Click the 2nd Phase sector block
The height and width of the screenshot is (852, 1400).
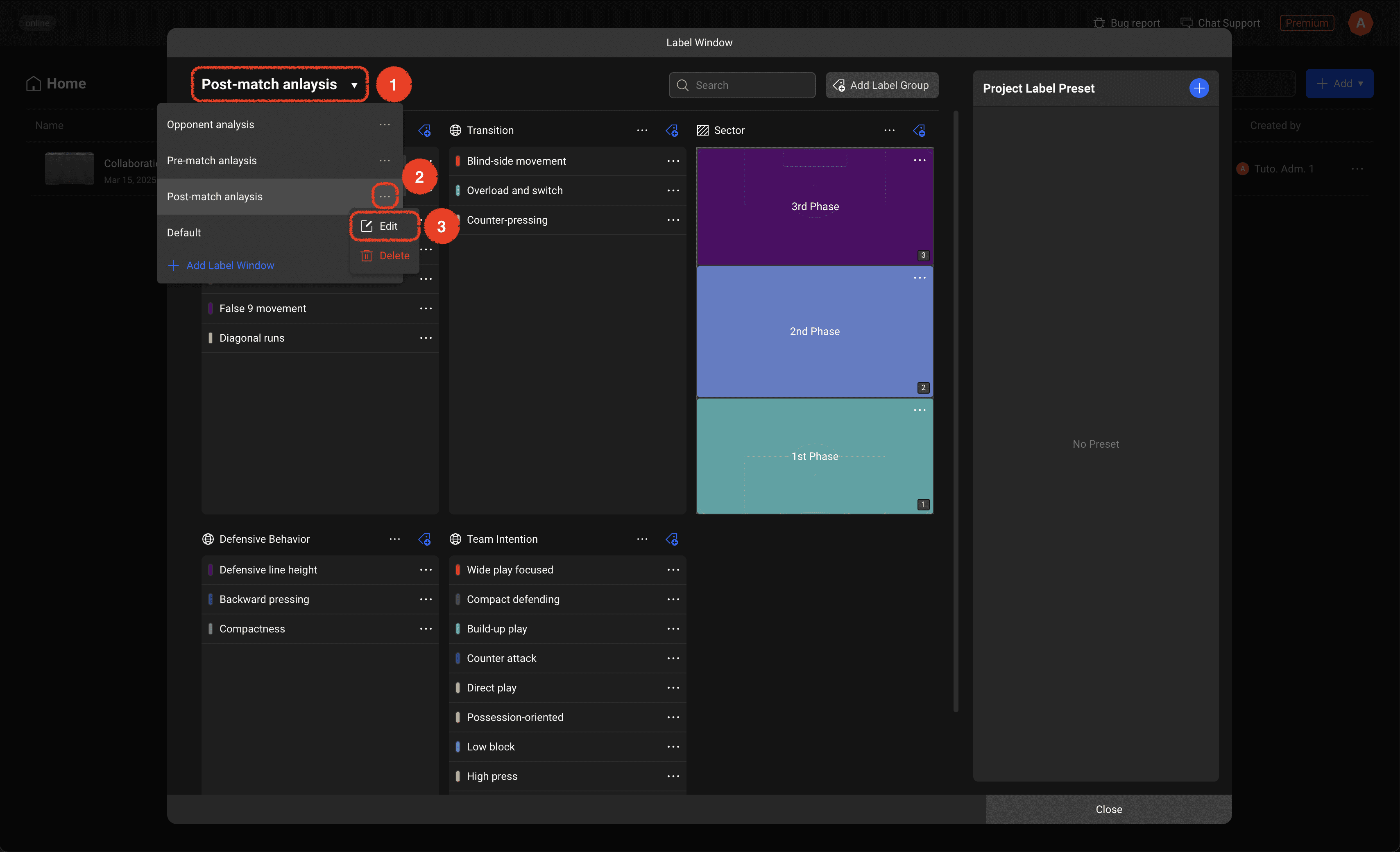pyautogui.click(x=814, y=331)
